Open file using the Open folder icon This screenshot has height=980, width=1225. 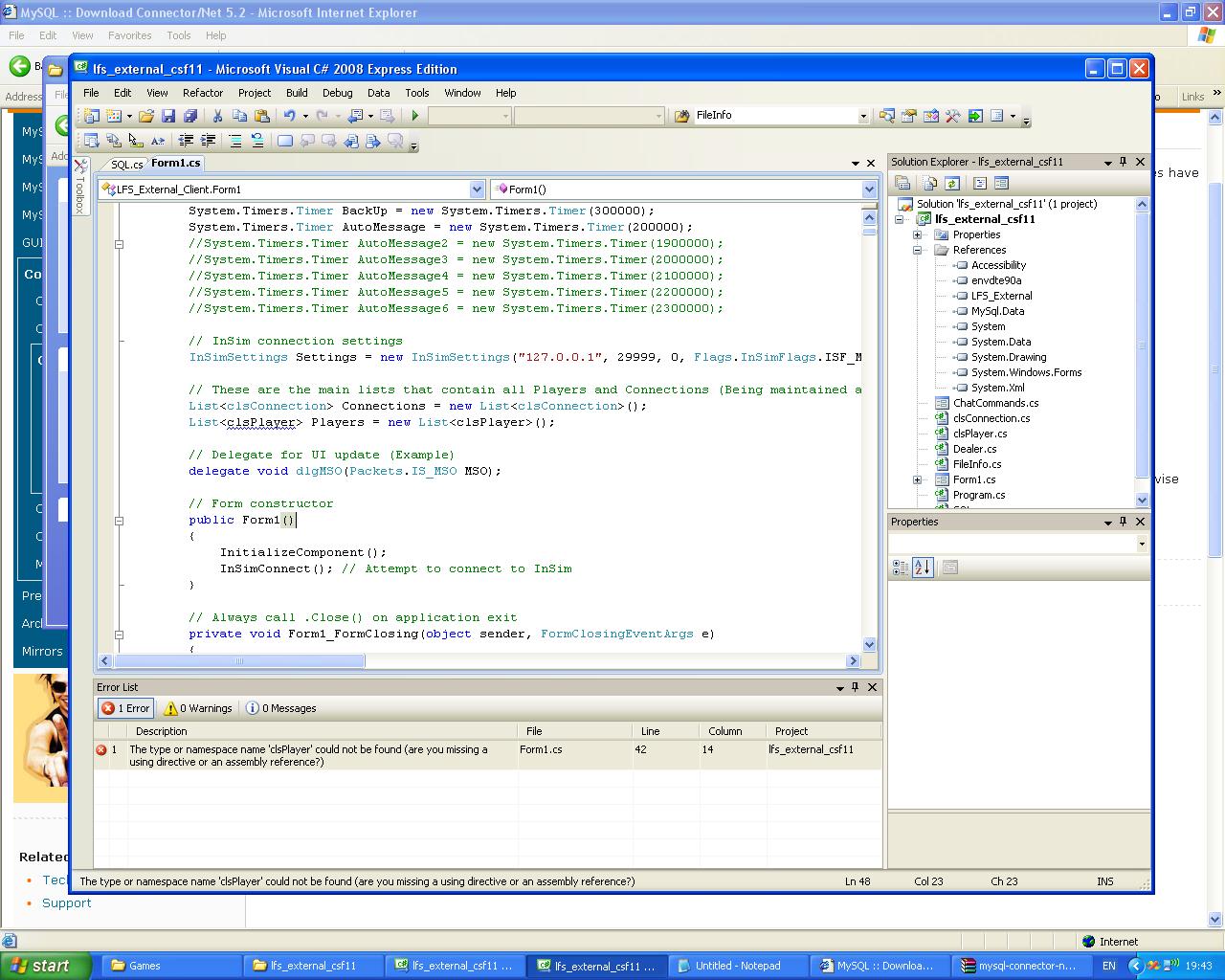click(x=145, y=116)
